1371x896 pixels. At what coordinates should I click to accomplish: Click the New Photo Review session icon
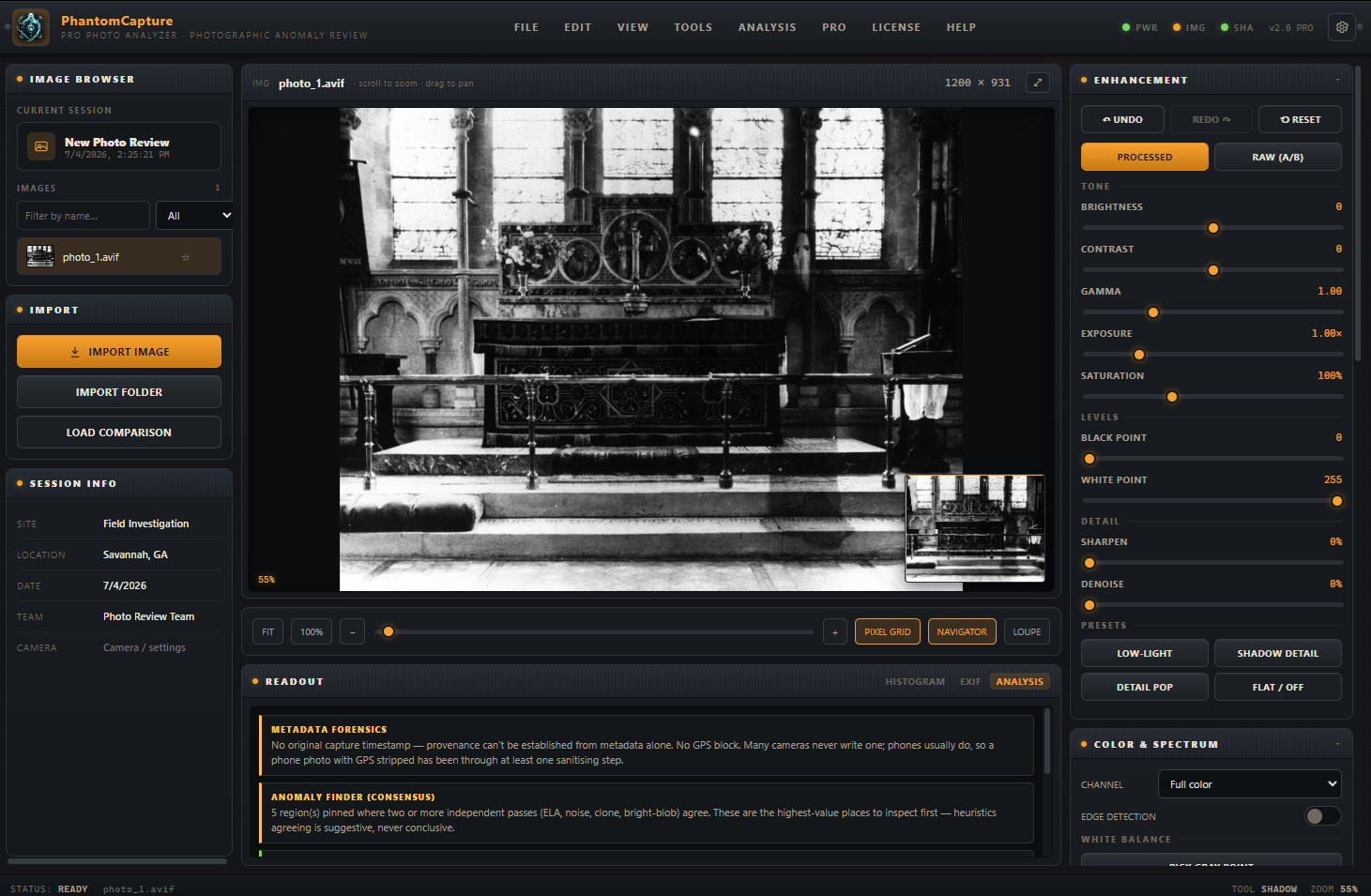[40, 146]
